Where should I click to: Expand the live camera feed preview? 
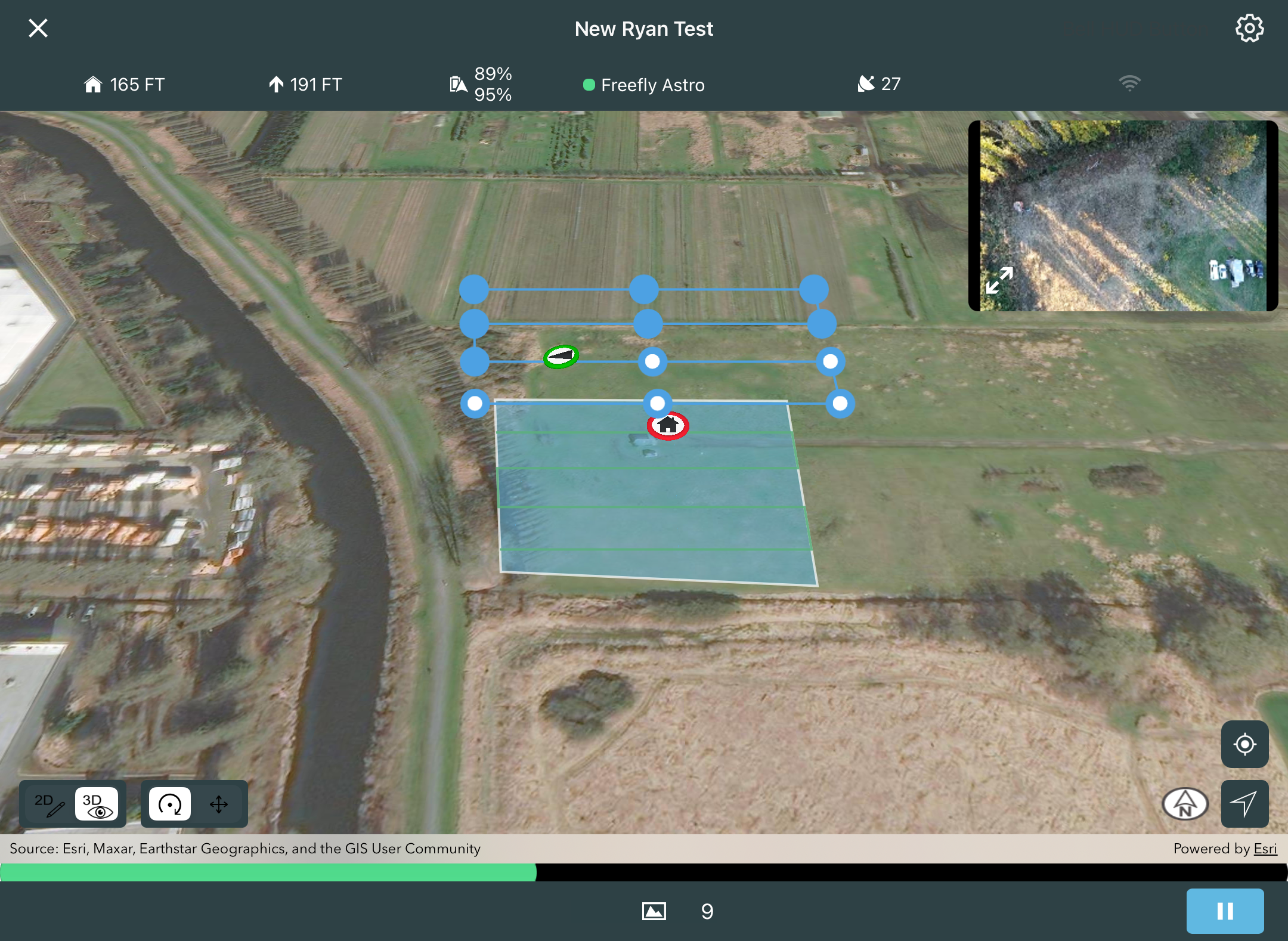999,280
